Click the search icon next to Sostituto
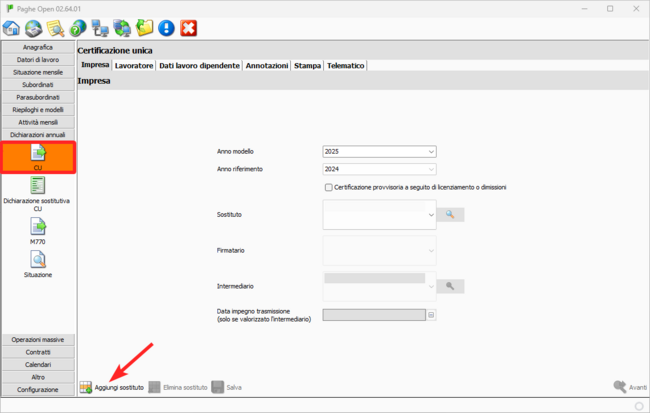This screenshot has height=413, width=650. click(451, 214)
